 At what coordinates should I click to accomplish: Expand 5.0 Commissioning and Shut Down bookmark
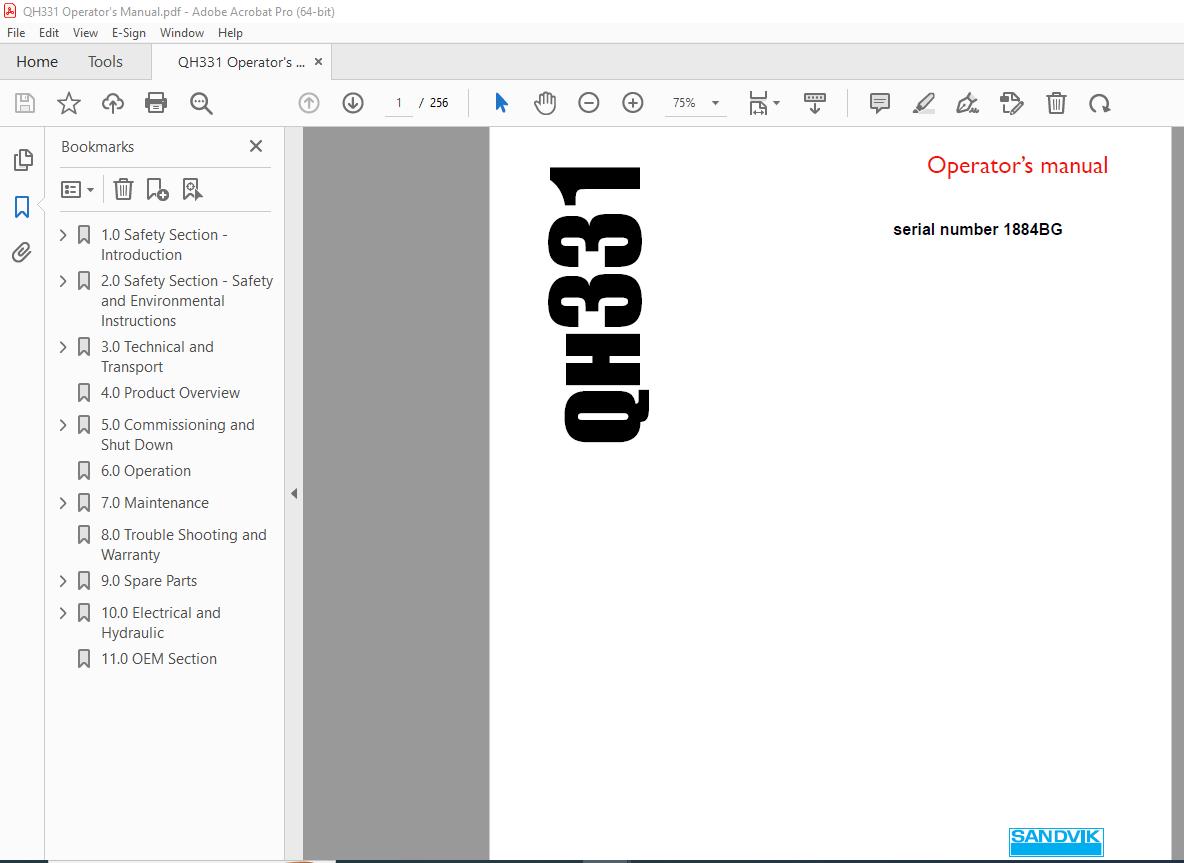pyautogui.click(x=63, y=425)
